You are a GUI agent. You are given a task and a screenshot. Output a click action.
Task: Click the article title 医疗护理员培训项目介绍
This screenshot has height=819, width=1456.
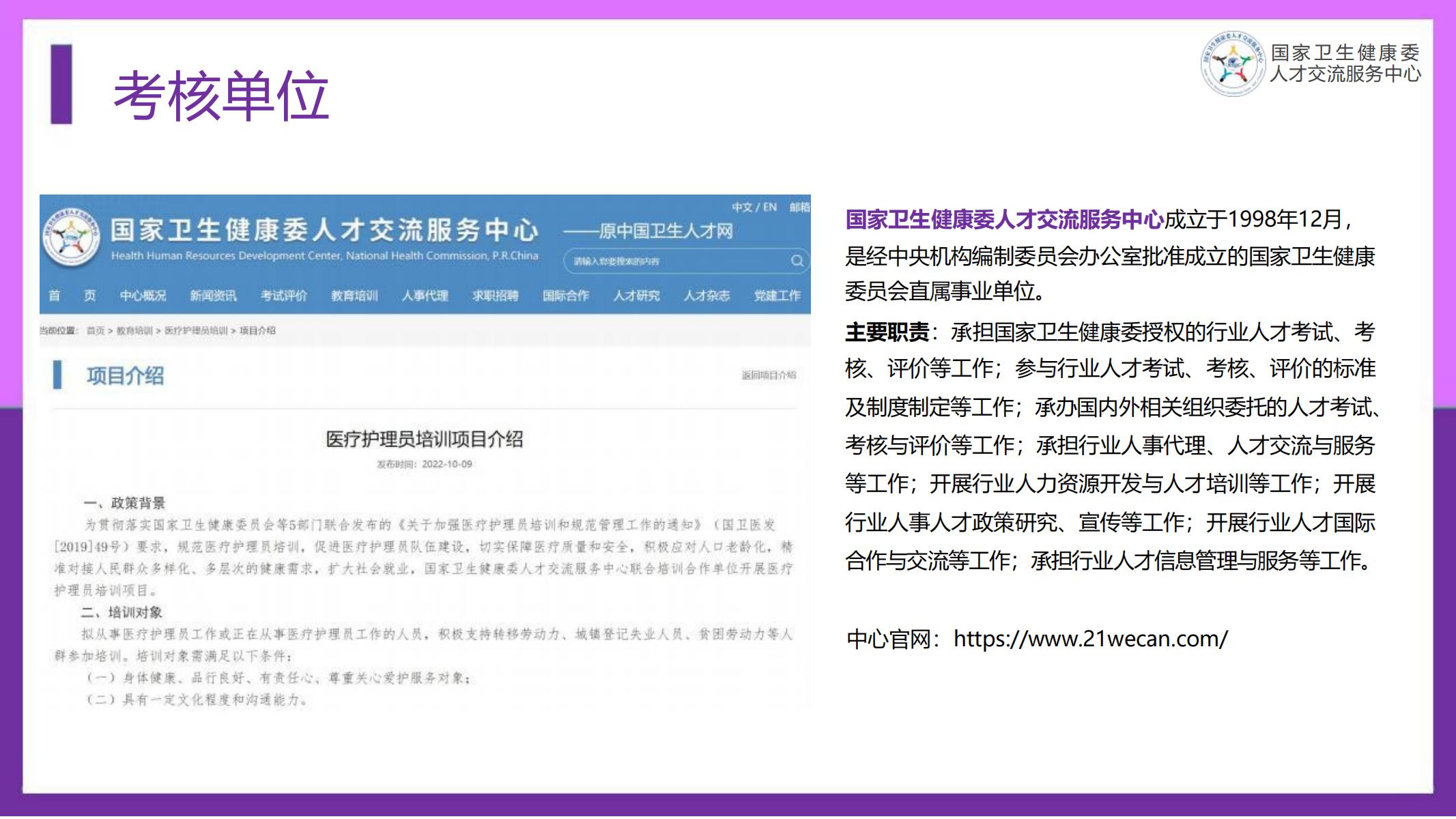coord(425,439)
